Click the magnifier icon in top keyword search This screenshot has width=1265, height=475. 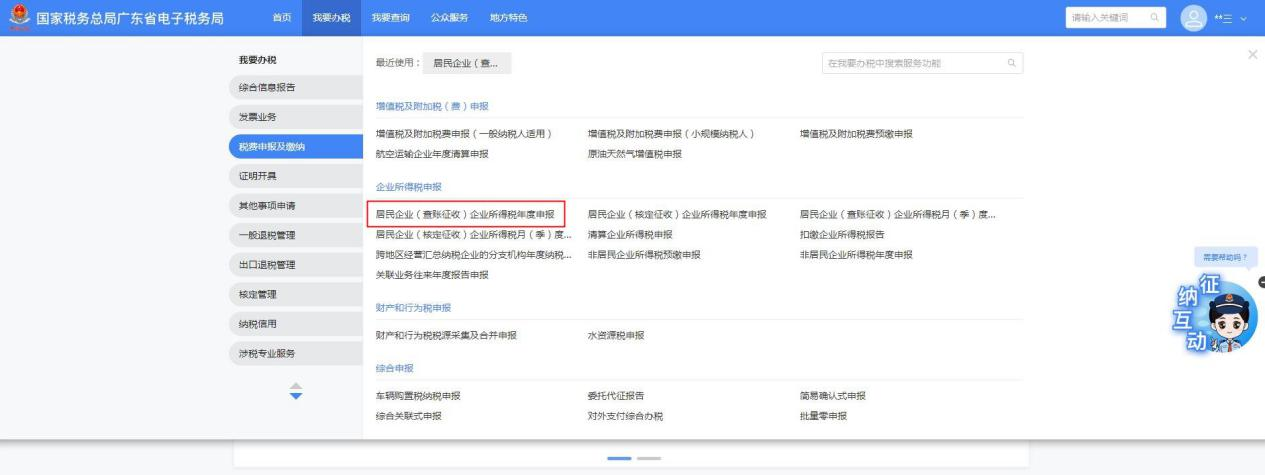tap(1153, 18)
